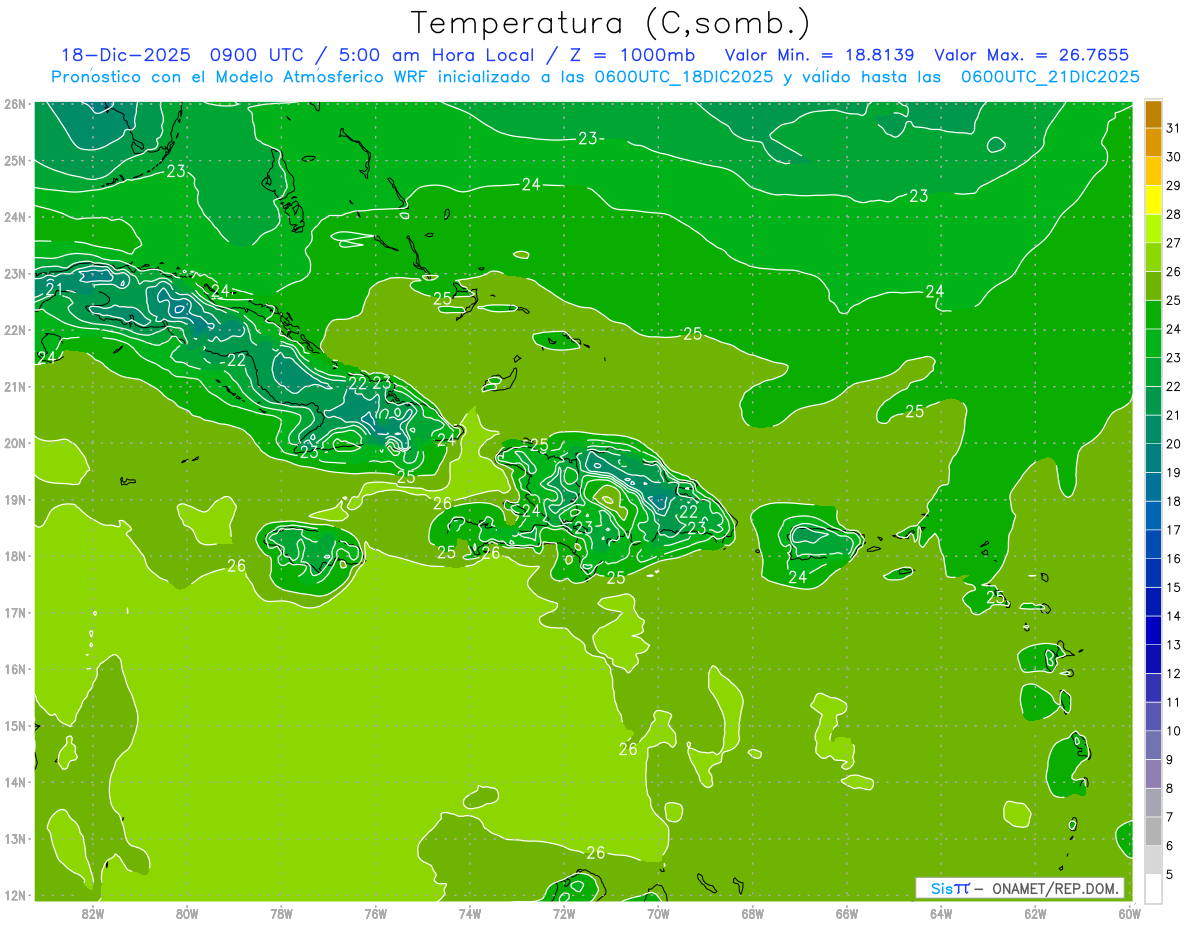Click latitude label '16N'
Image resolution: width=1200 pixels, height=927 pixels.
tap(14, 669)
